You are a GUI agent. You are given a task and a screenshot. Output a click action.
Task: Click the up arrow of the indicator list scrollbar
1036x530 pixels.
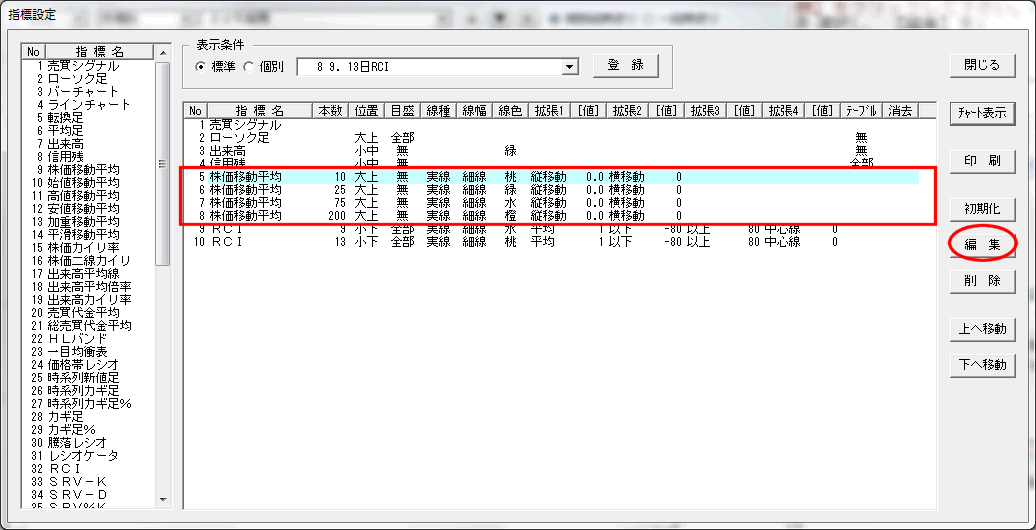(x=163, y=52)
